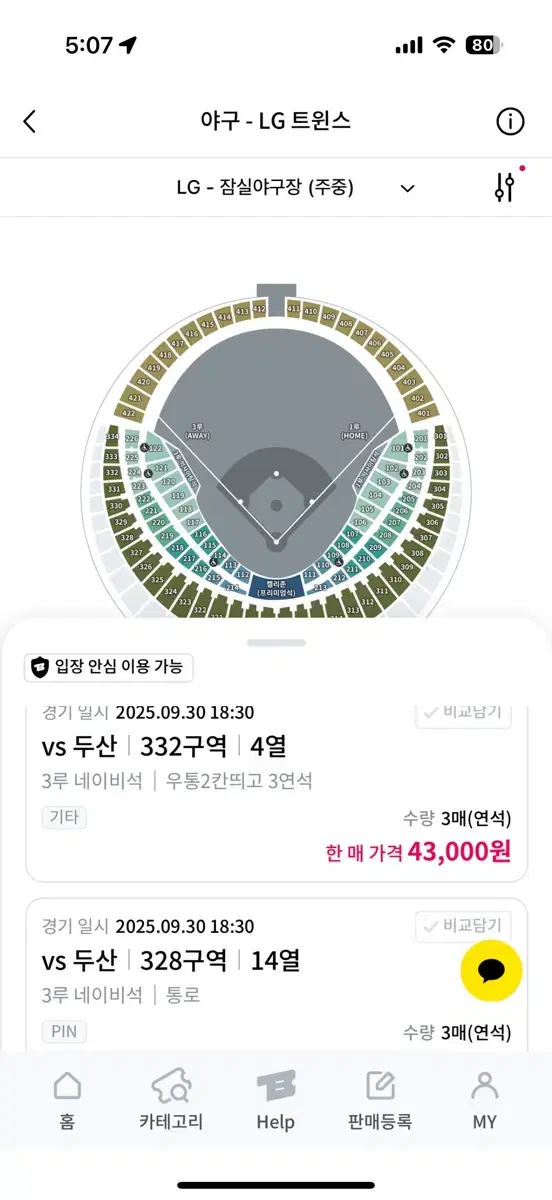The image size is (552, 1200).
Task: Go to the 홈 home icon
Action: pyautogui.click(x=67, y=1100)
